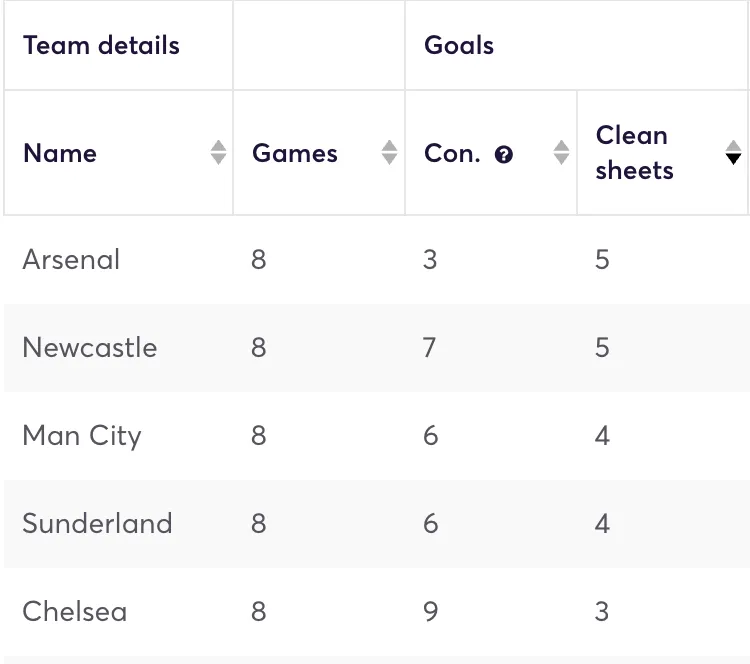The width and height of the screenshot is (750, 664).
Task: Click Chelsea's clean sheets value 3
Action: 602,612
